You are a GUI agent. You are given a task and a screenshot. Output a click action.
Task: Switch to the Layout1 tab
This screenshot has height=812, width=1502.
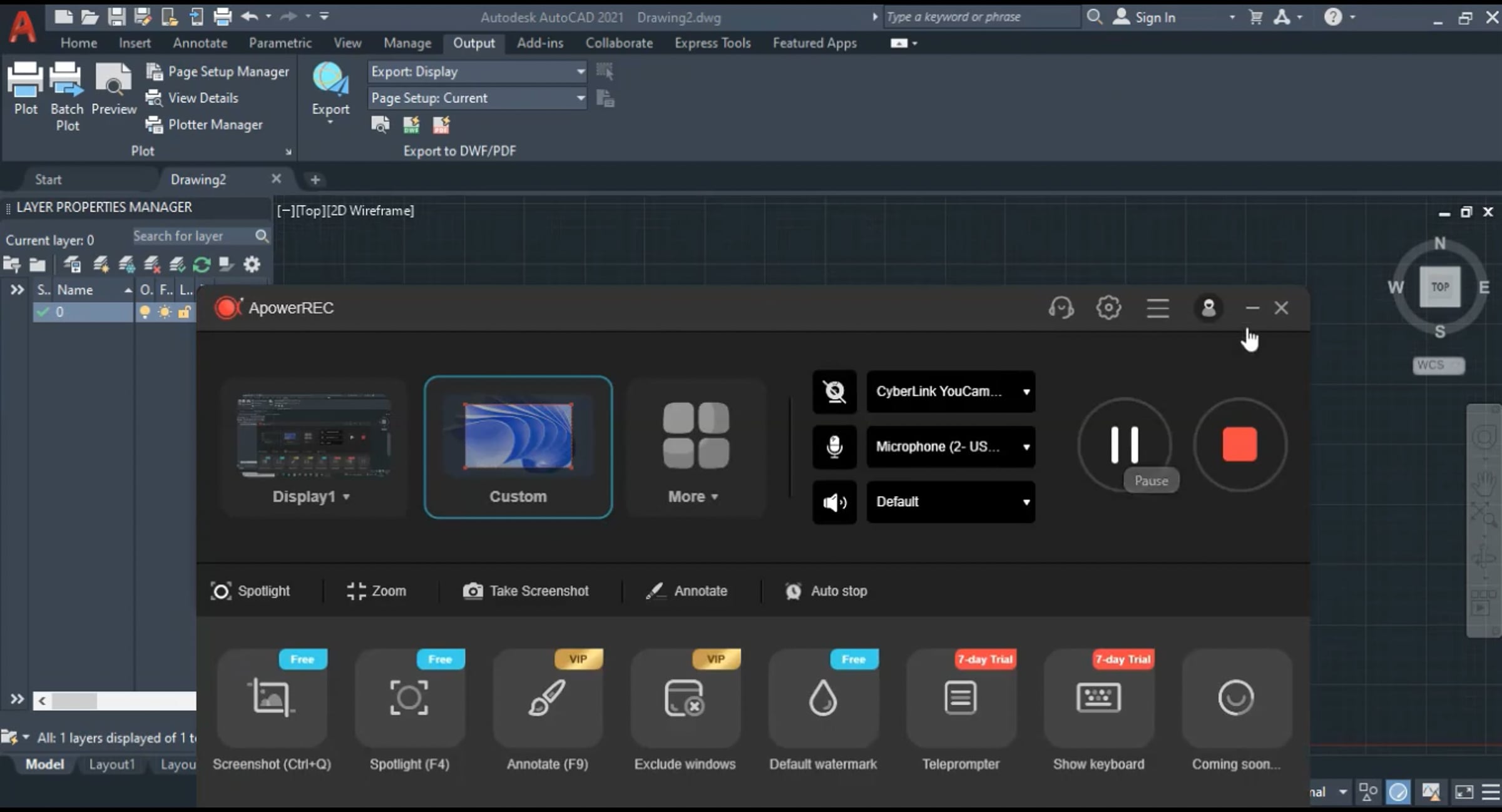click(112, 764)
